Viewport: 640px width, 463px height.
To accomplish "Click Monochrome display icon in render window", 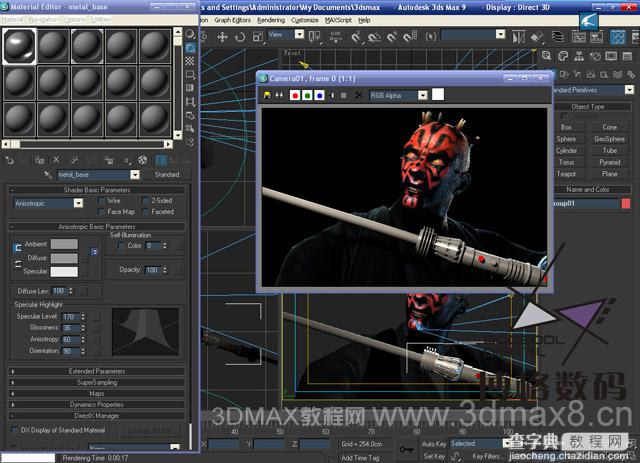I will click(x=344, y=96).
